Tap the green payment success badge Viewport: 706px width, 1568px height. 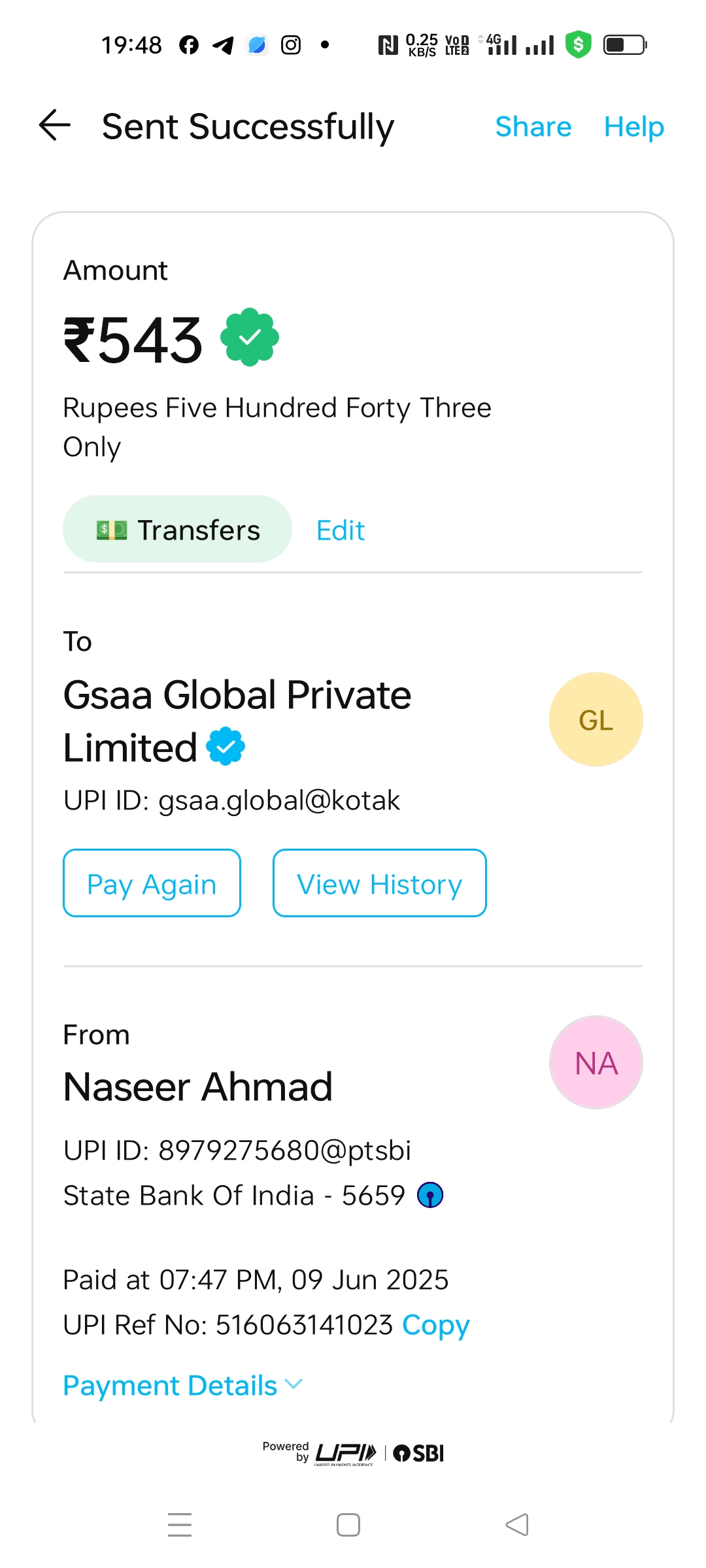tap(250, 337)
